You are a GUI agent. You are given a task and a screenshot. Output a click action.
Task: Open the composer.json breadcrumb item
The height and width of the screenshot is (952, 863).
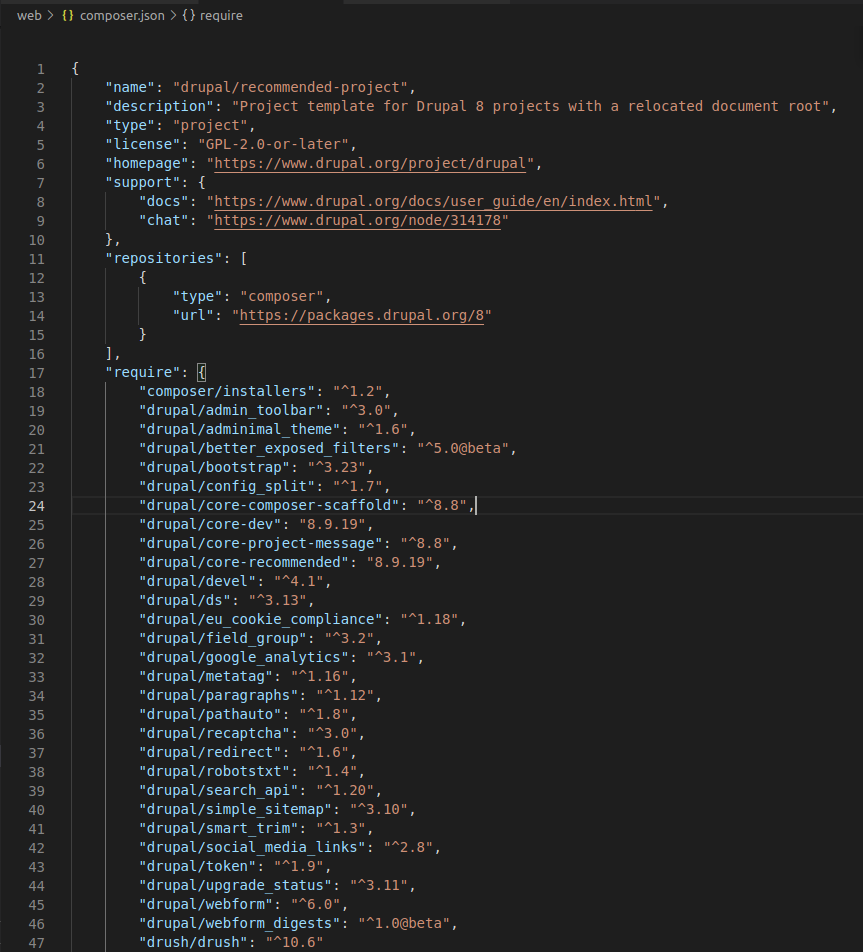click(x=122, y=15)
